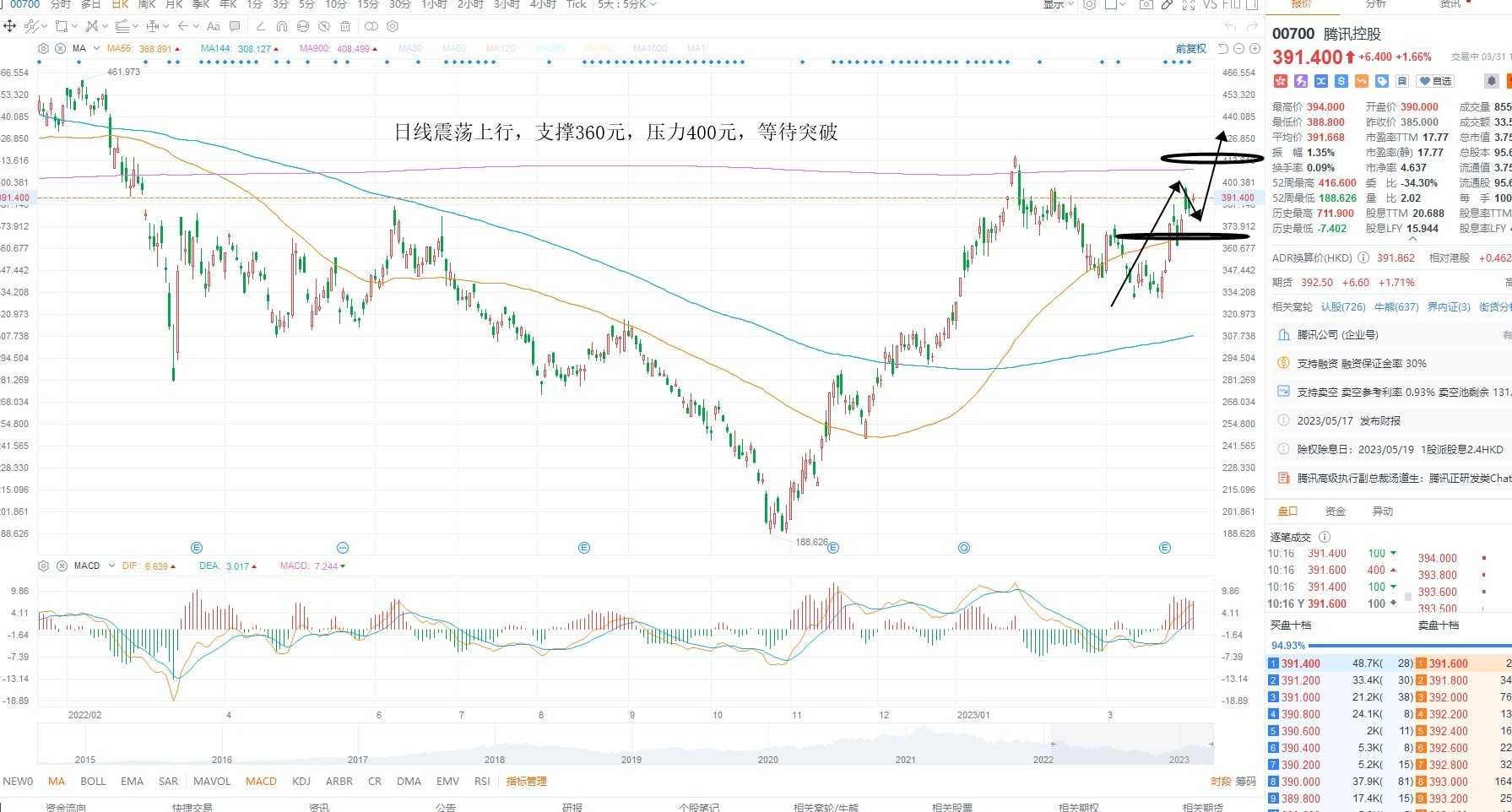Remove the MACD indicator with its X icon
The height and width of the screenshot is (812, 1512).
click(62, 566)
